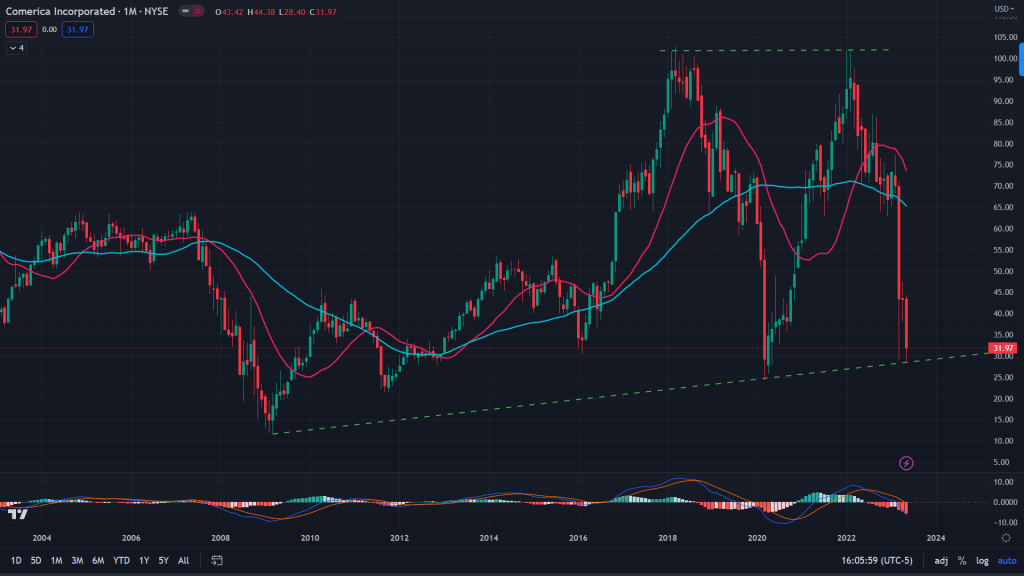Select the 1D time range

[x=16, y=561]
